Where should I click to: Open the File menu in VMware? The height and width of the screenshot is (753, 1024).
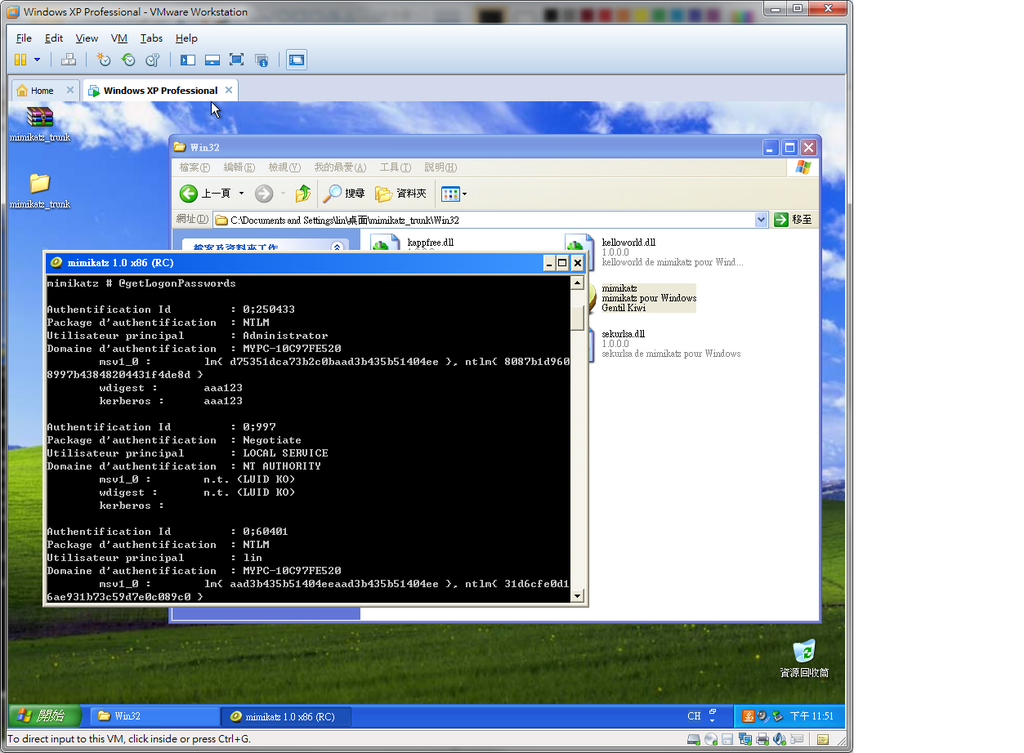(24, 38)
